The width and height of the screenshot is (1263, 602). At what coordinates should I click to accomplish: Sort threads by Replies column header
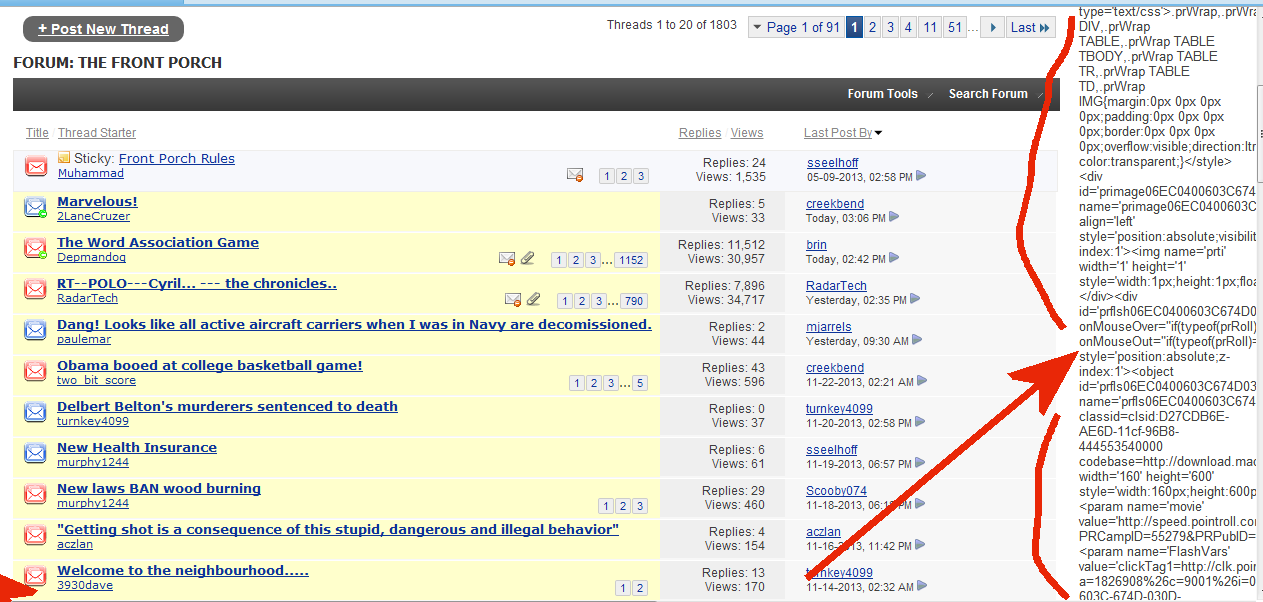pyautogui.click(x=699, y=133)
